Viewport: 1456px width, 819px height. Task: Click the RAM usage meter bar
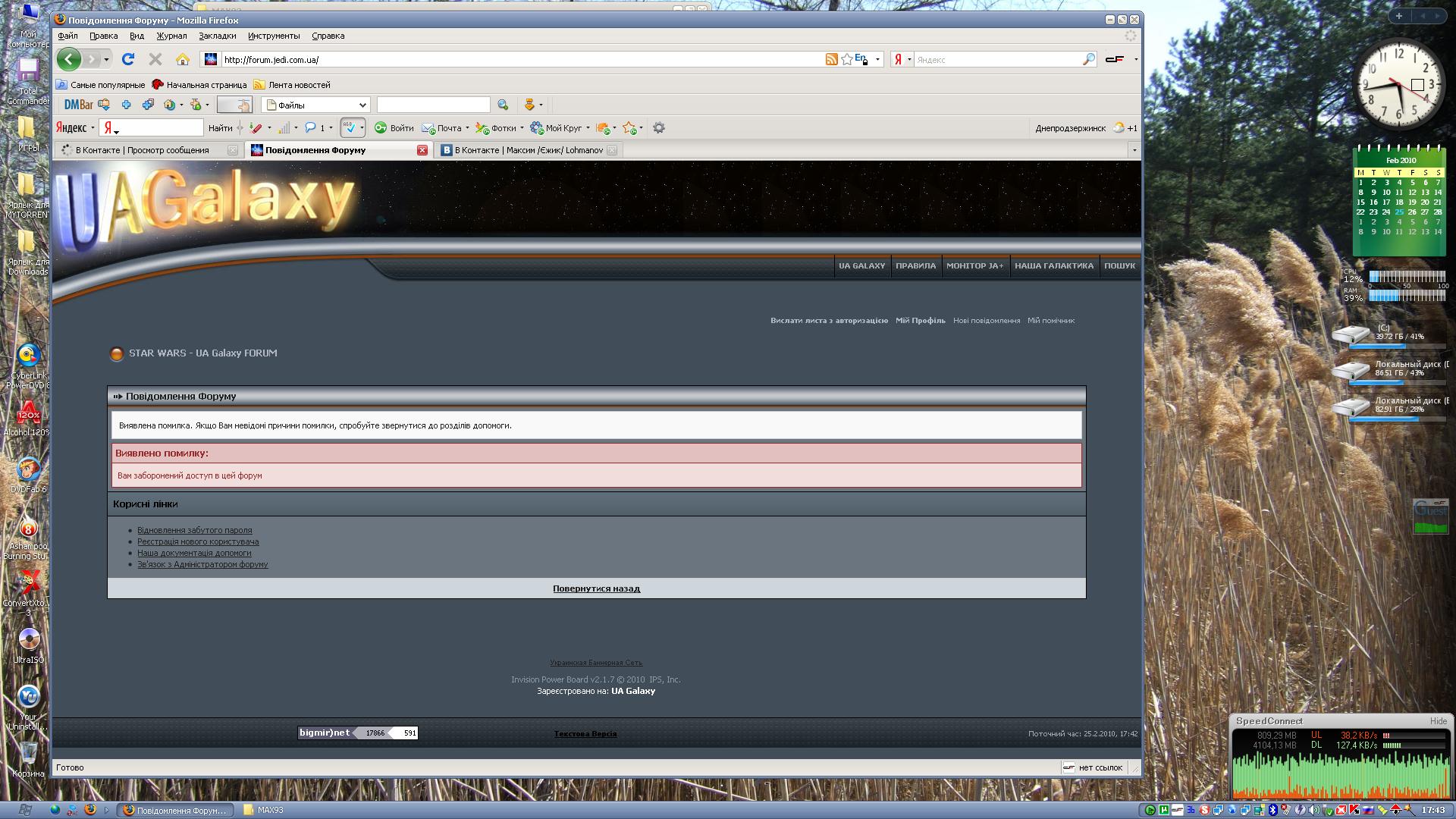pos(1407,296)
